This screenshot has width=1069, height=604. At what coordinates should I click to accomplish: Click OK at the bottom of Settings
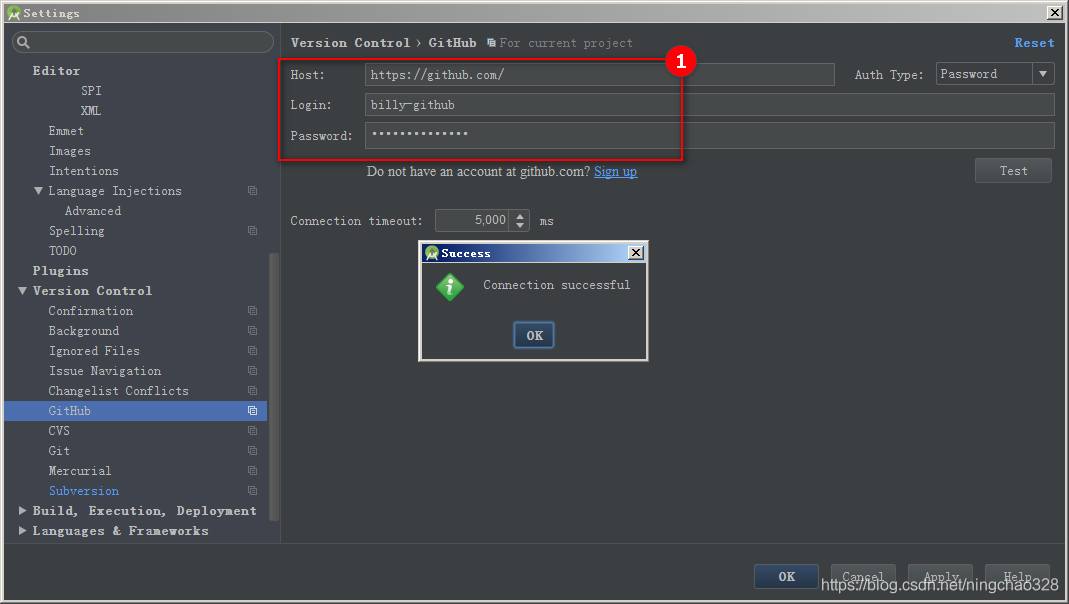pos(786,577)
